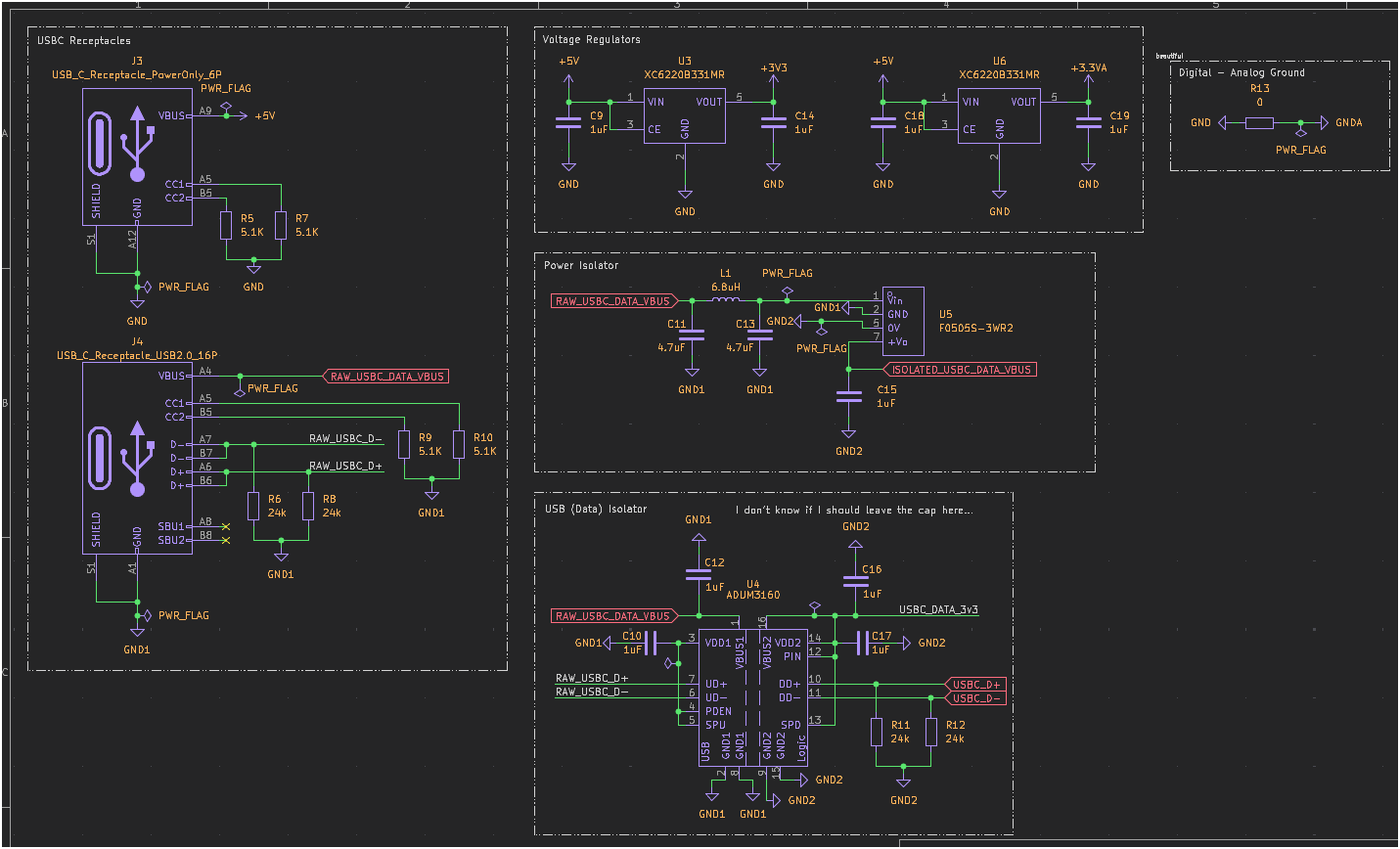
Task: Click the J4 USB2.0 receptacle symbol
Action: click(137, 460)
